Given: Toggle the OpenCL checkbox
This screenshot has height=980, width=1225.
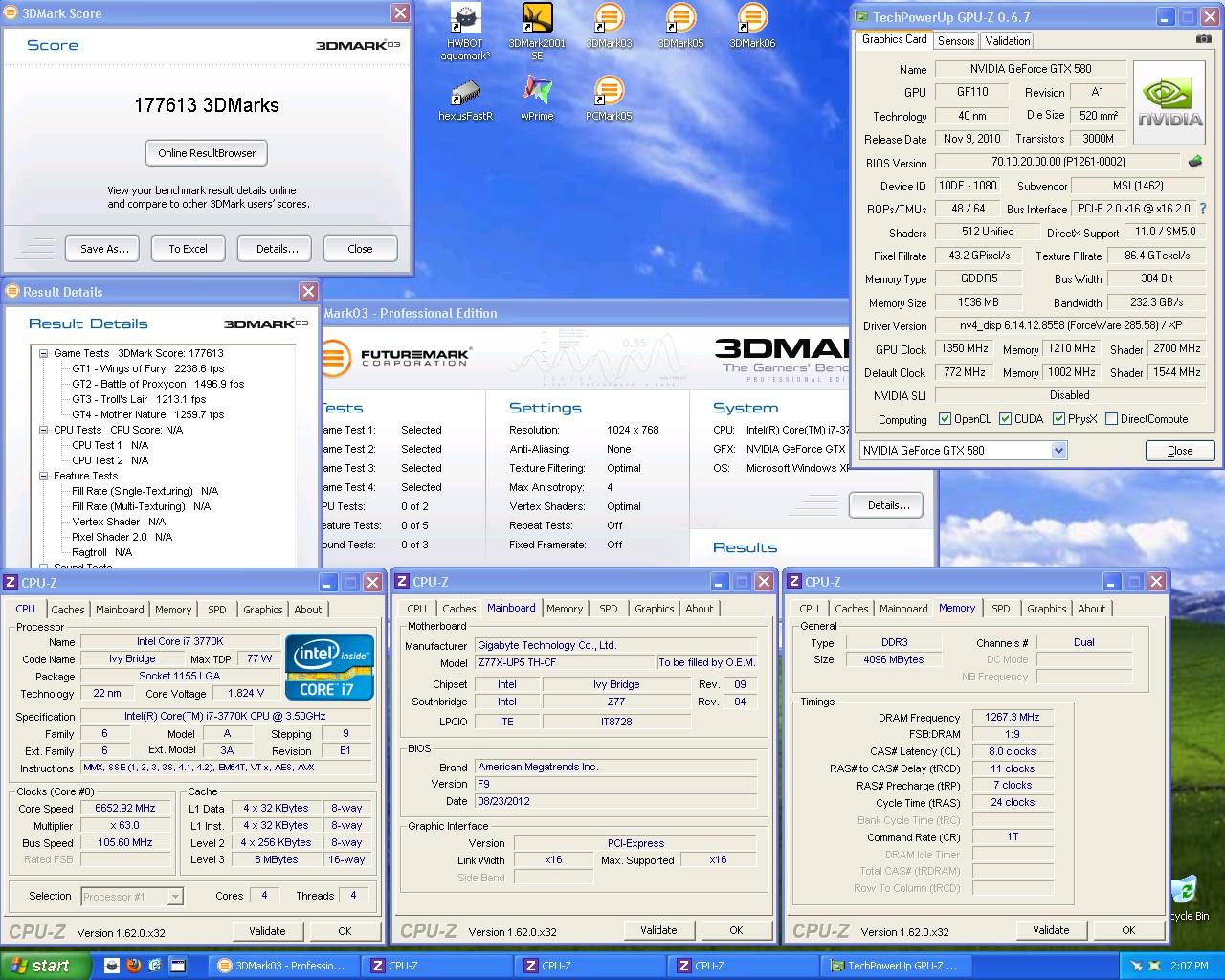Looking at the screenshot, I should (x=946, y=419).
